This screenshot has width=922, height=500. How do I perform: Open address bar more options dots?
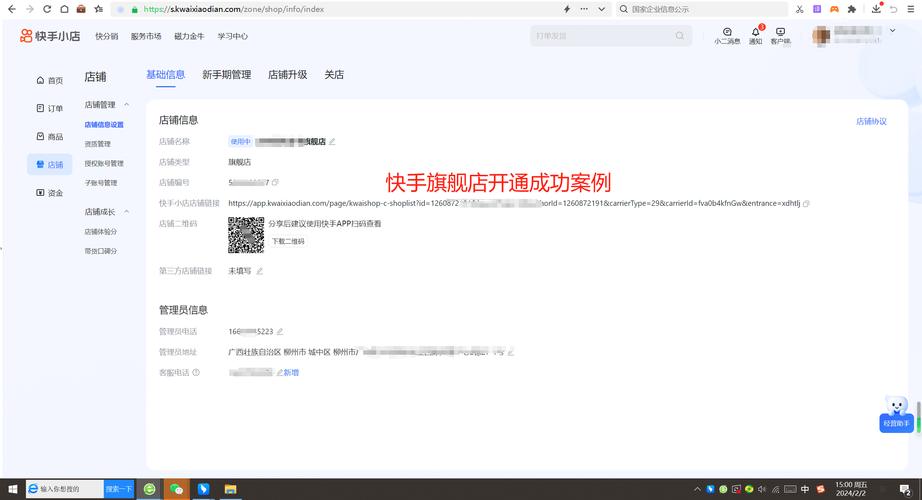(x=584, y=9)
